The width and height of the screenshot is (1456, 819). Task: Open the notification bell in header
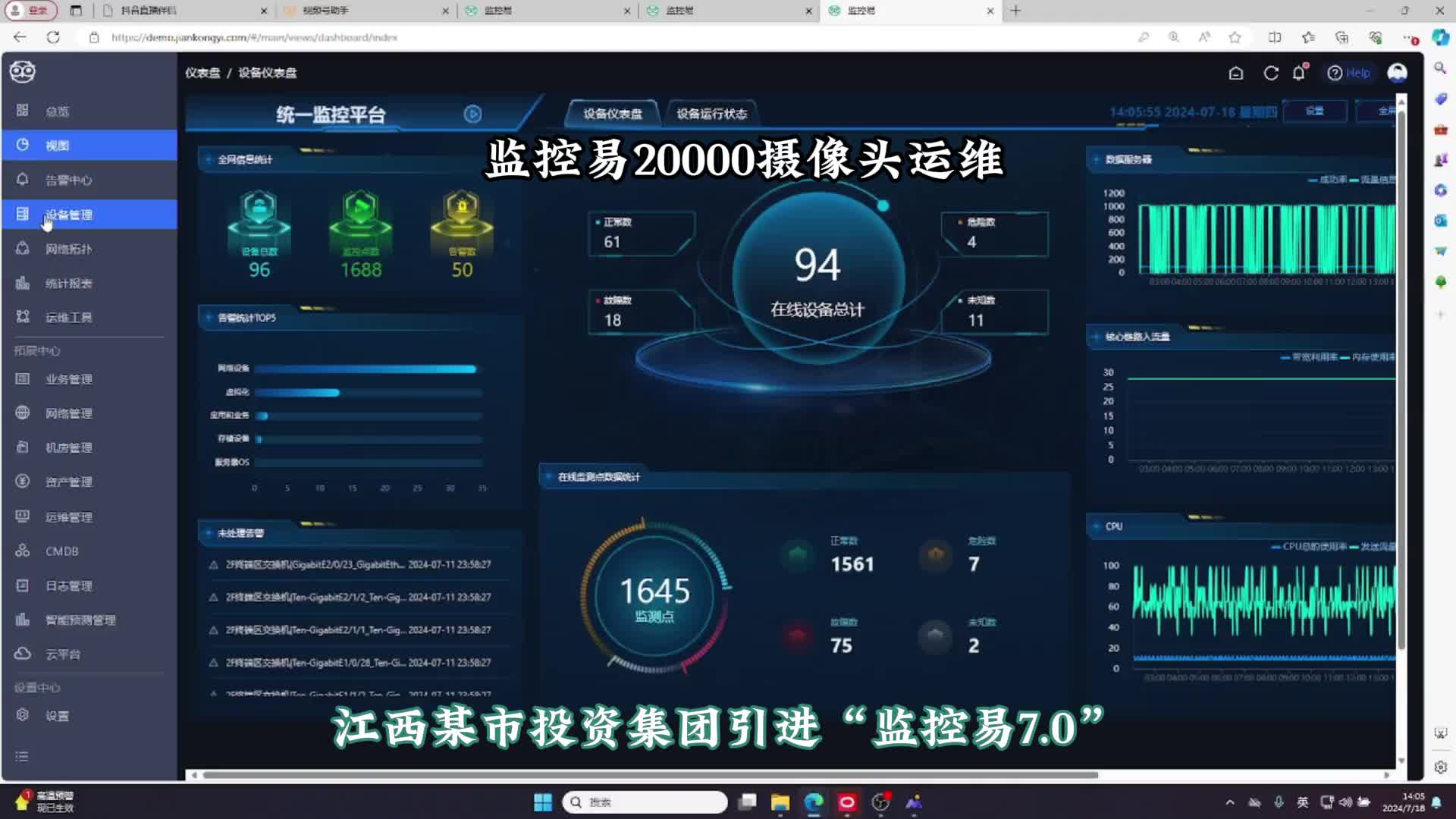(1300, 73)
